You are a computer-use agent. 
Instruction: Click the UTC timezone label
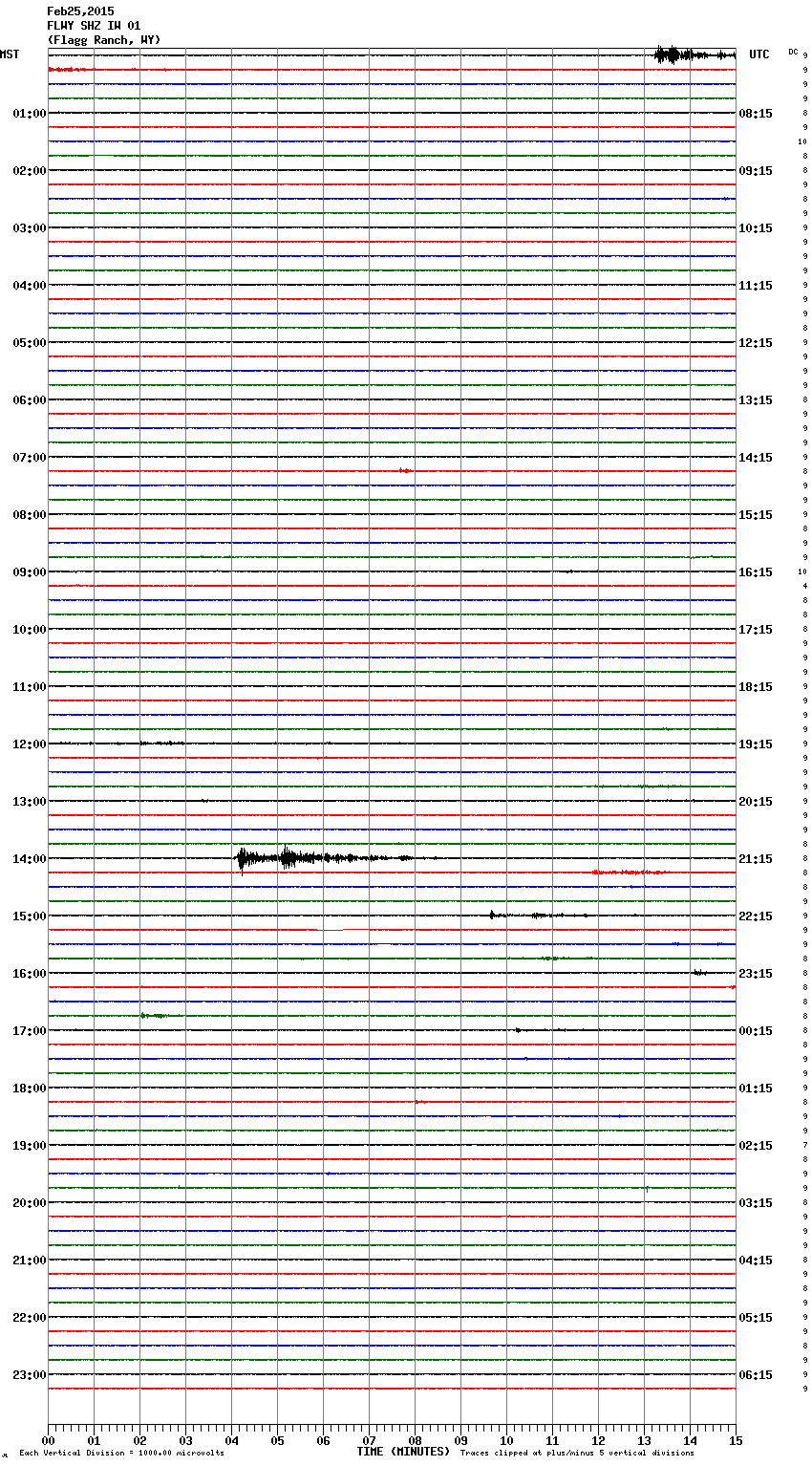(x=759, y=54)
